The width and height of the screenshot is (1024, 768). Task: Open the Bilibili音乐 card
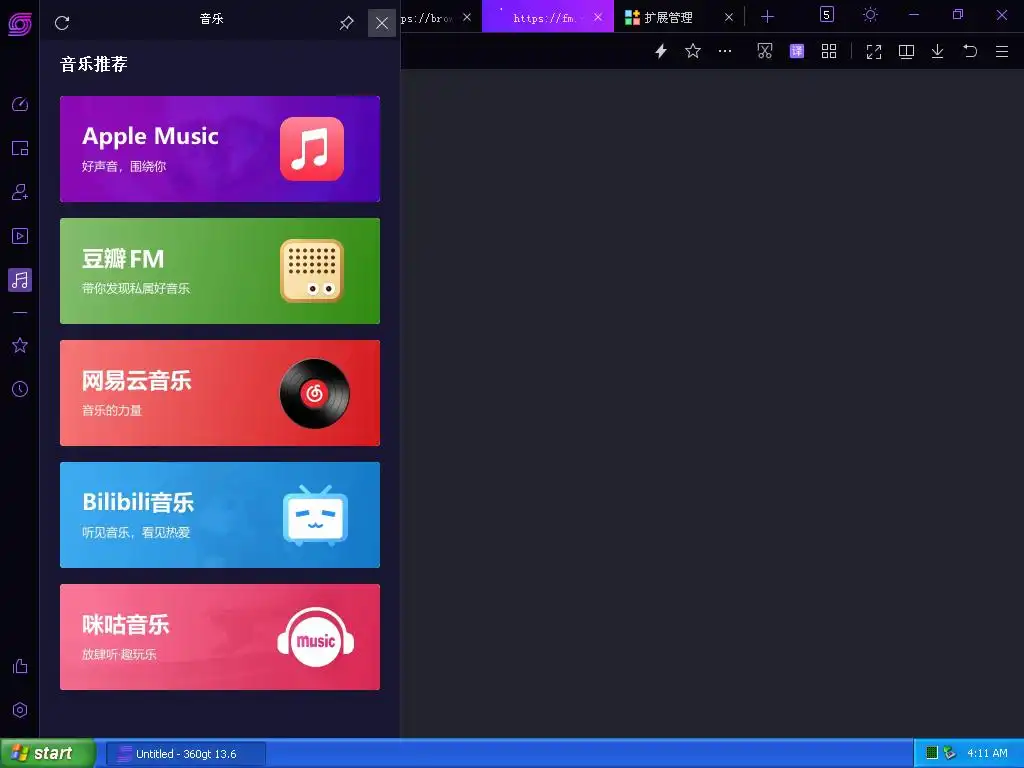coord(219,515)
